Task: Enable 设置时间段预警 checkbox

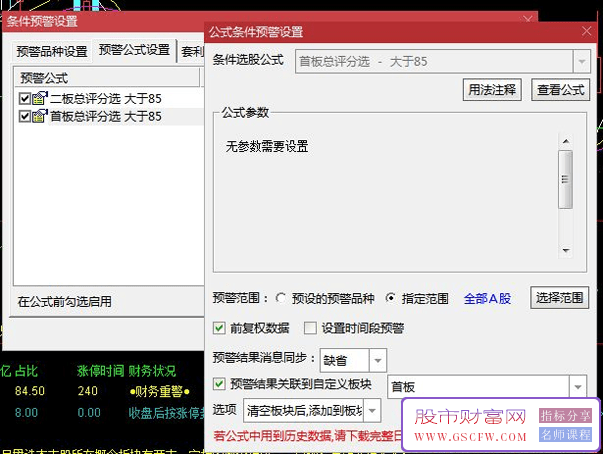Action: pos(310,328)
